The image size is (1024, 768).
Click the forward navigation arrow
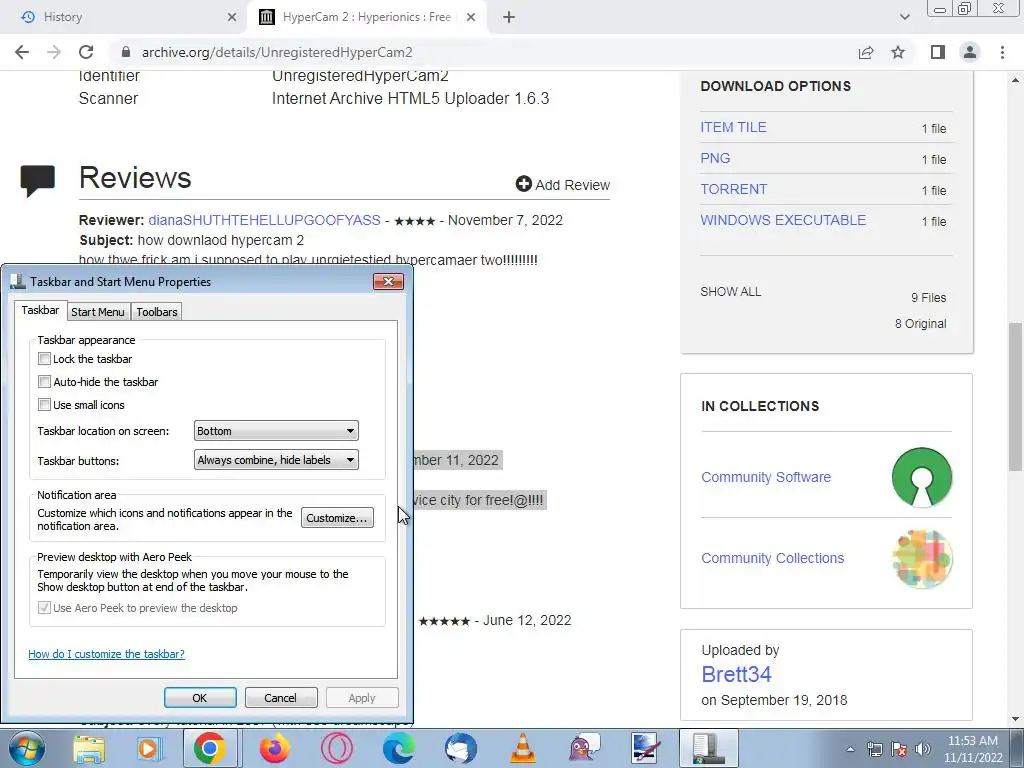pos(54,52)
